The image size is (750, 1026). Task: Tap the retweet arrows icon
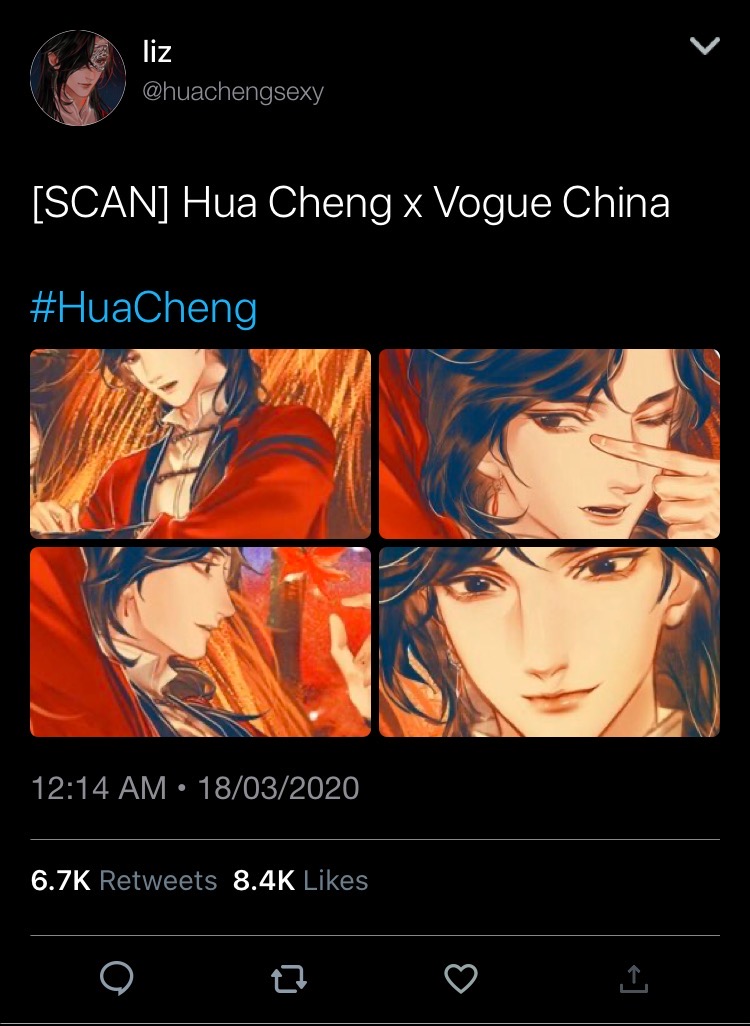289,980
